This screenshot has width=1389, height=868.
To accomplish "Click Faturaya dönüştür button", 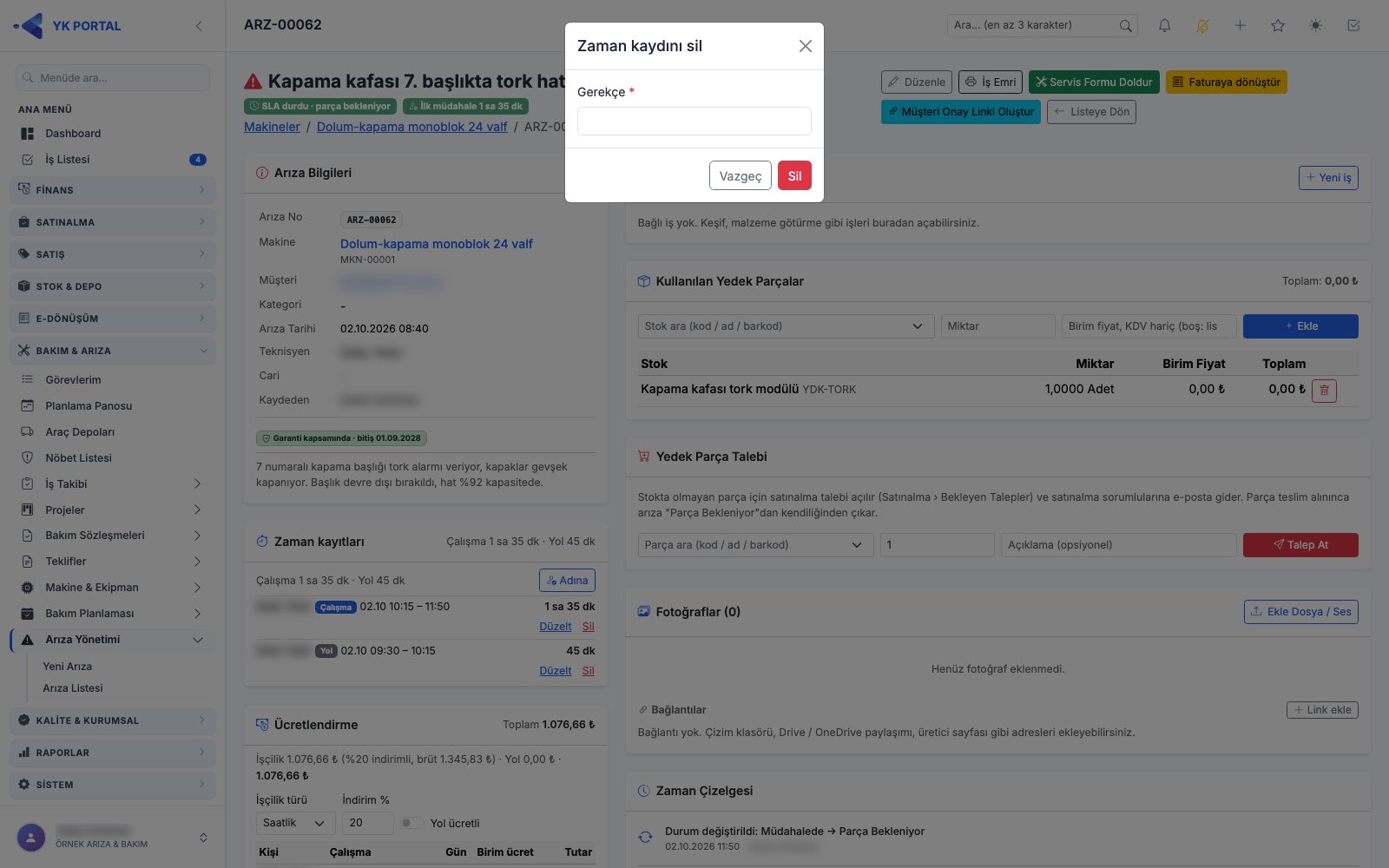I will (x=1226, y=82).
